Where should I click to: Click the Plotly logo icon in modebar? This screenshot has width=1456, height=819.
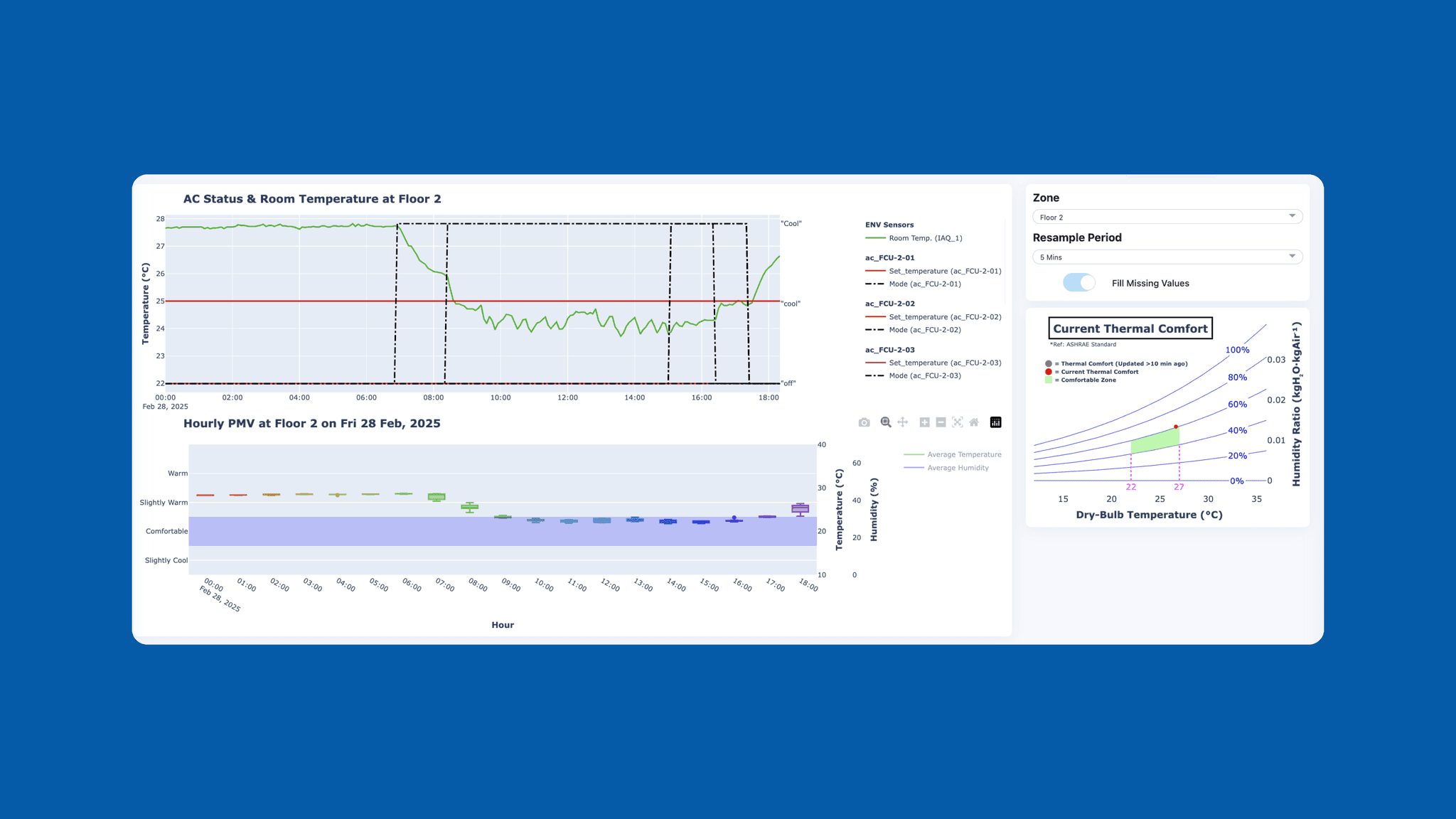click(995, 422)
